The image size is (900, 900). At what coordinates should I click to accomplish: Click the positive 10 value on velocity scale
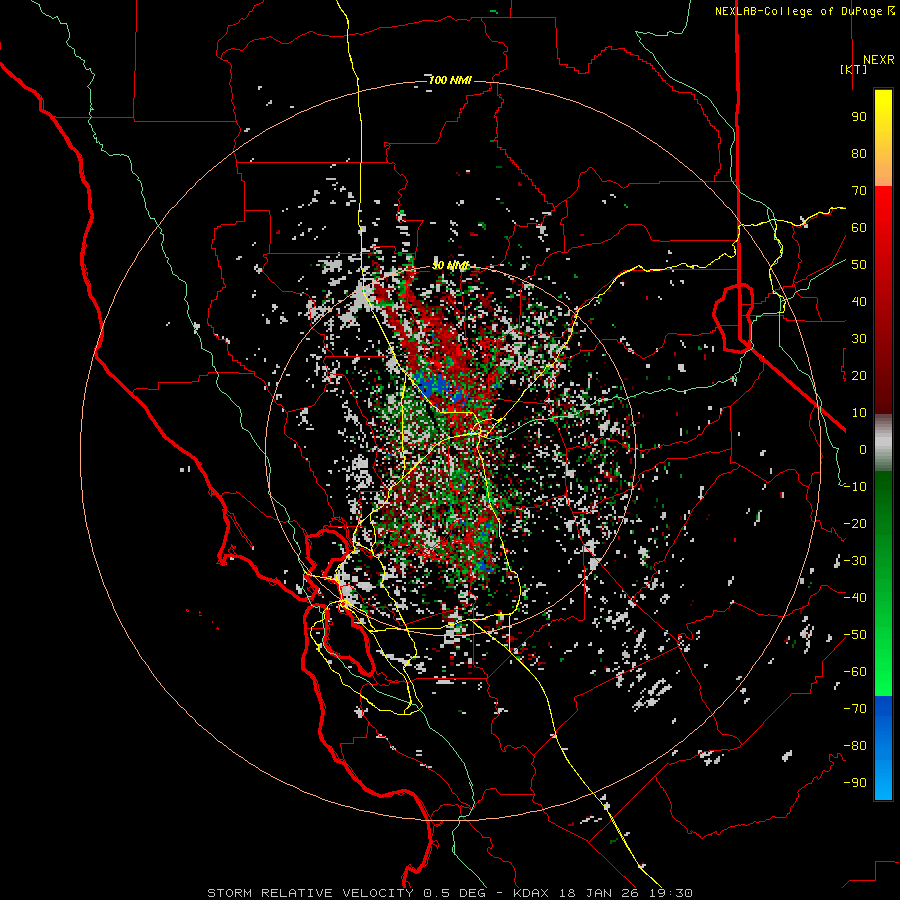(859, 413)
